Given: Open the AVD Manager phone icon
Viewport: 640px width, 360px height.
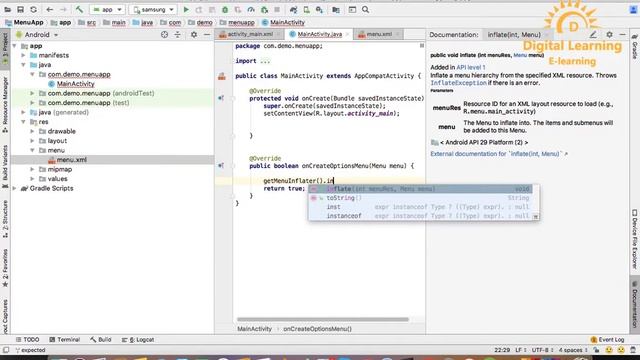Looking at the screenshot, I should 307,9.
